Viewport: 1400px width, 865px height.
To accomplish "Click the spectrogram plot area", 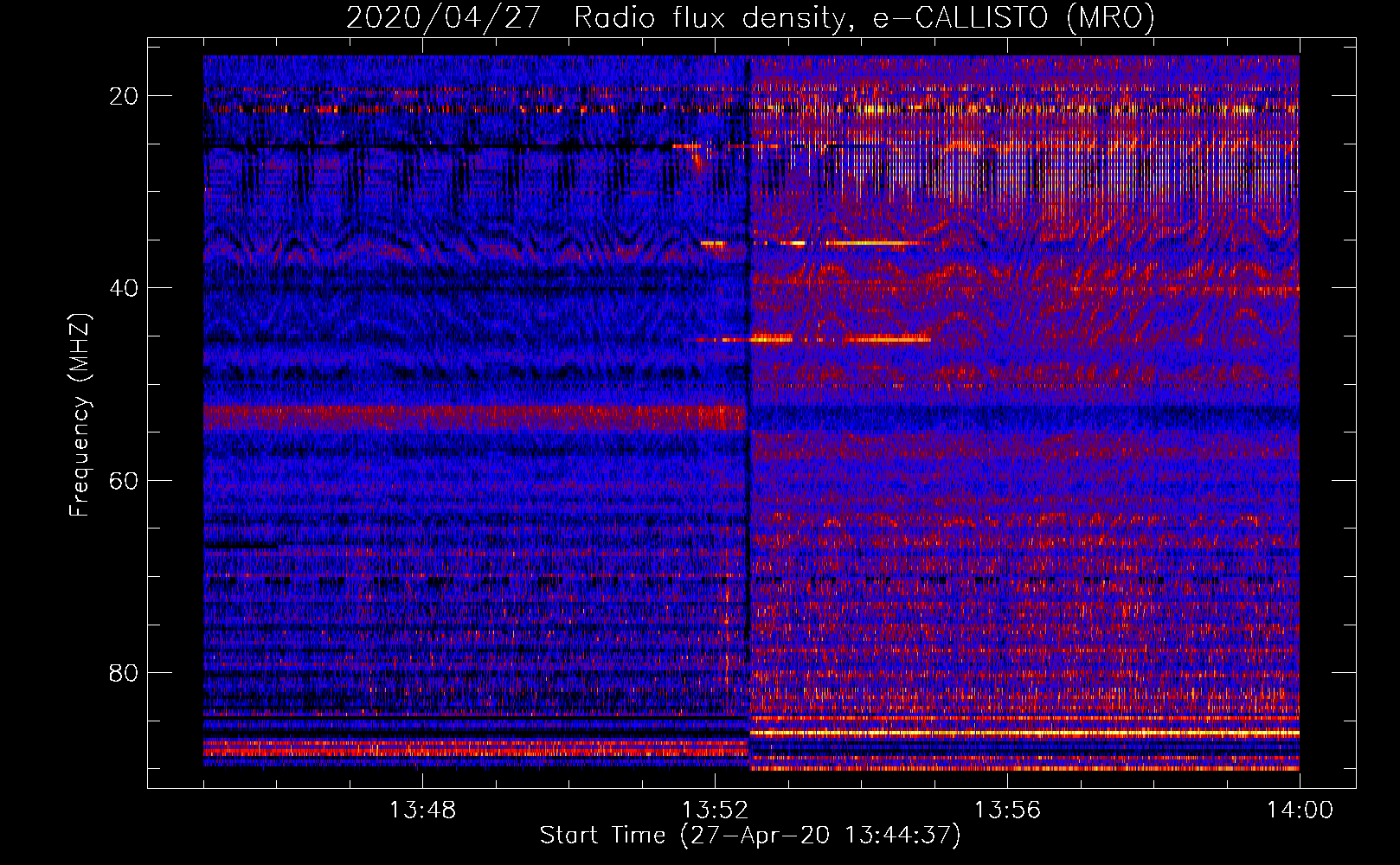I will [751, 413].
